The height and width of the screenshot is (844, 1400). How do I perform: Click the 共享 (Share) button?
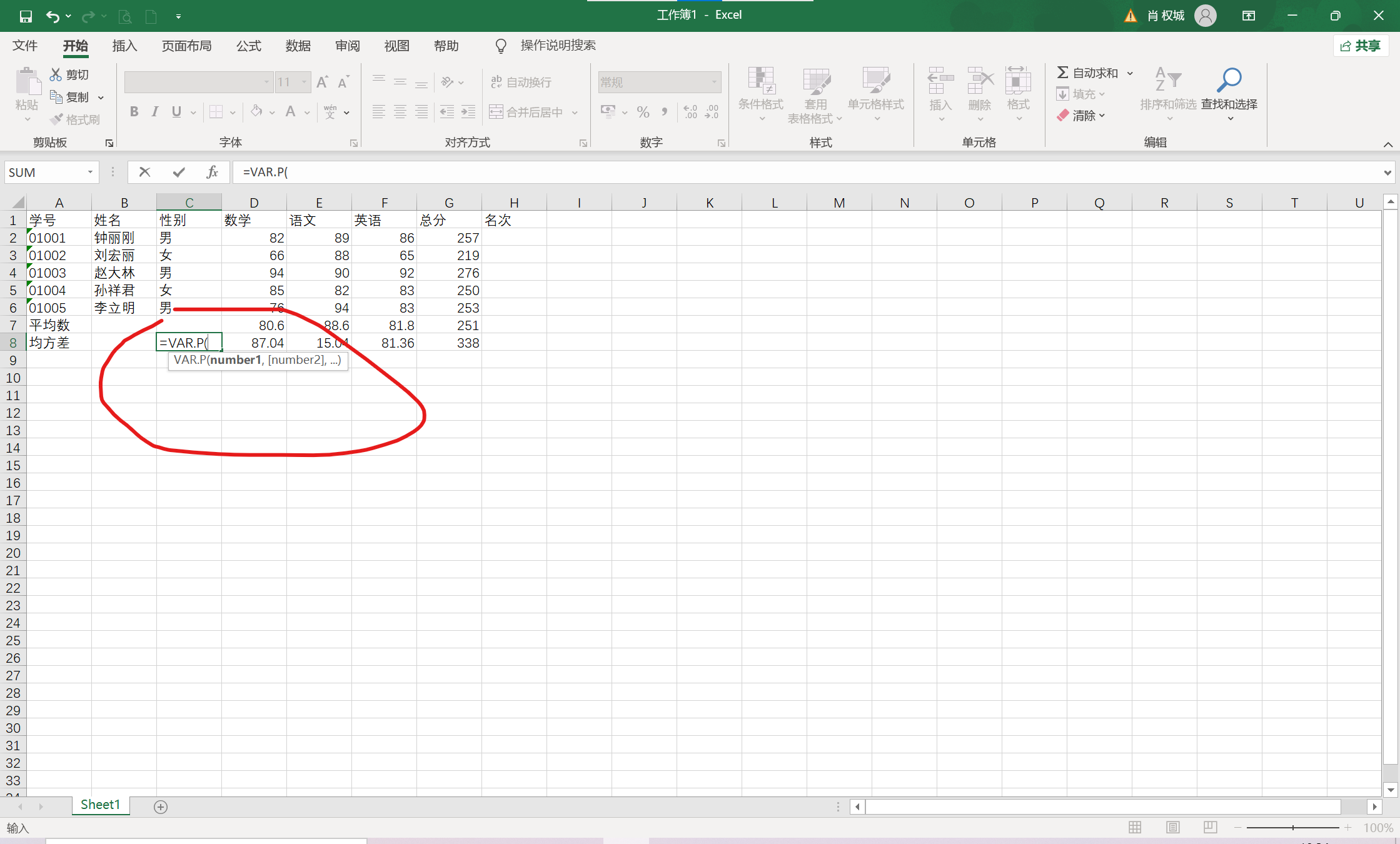(x=1361, y=46)
